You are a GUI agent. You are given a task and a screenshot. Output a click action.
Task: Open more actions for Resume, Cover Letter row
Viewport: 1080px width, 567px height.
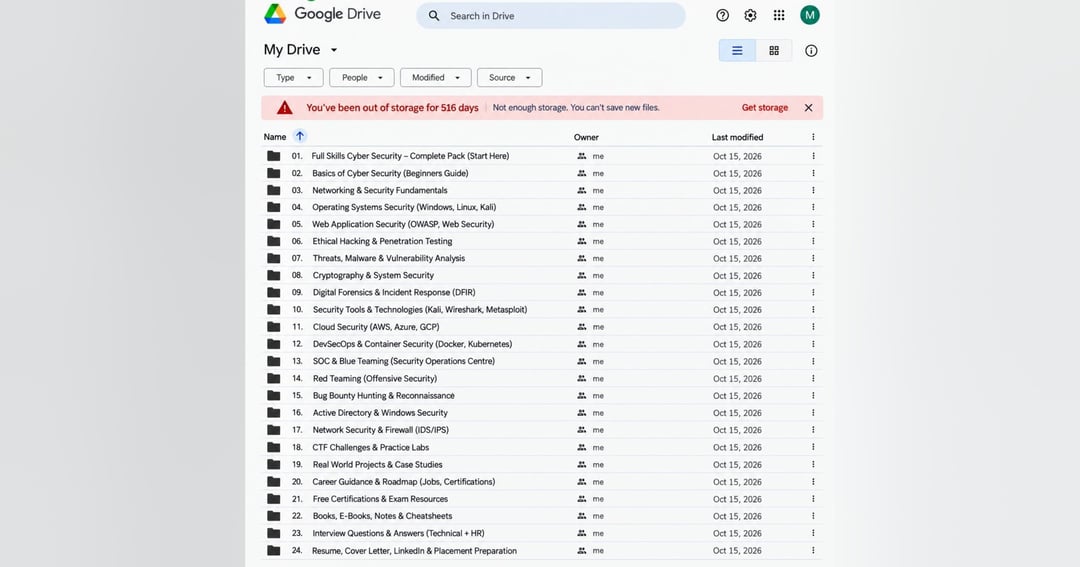(x=813, y=550)
